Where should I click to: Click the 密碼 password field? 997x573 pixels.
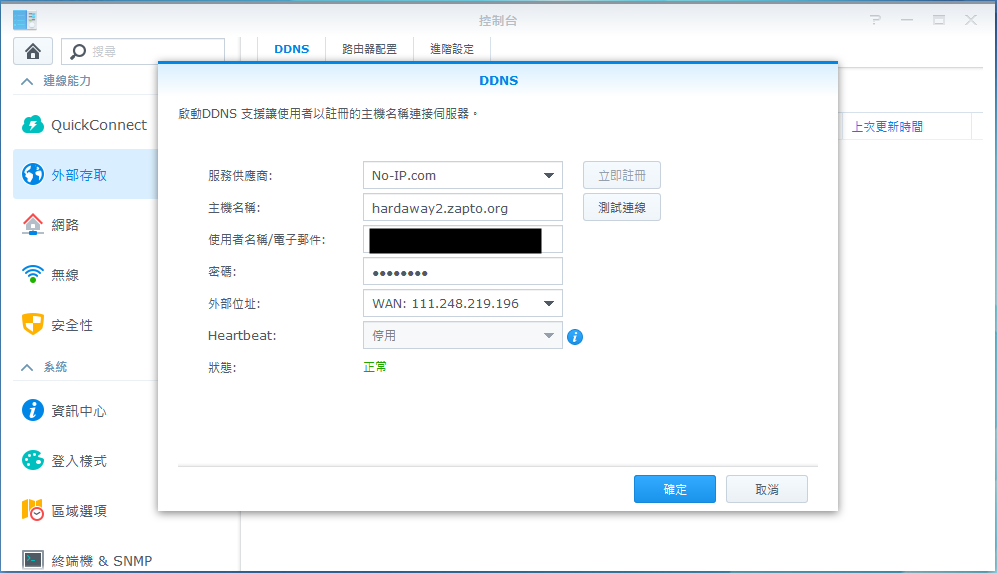tap(462, 272)
